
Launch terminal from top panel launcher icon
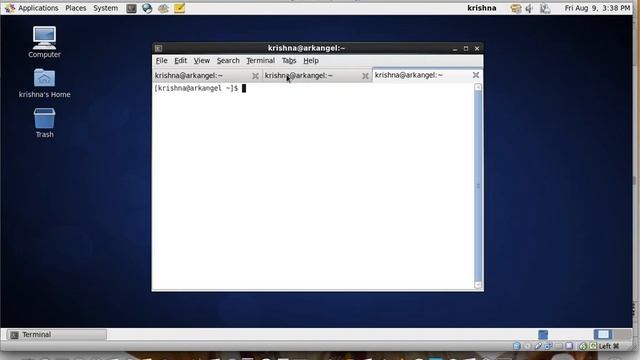tap(131, 8)
